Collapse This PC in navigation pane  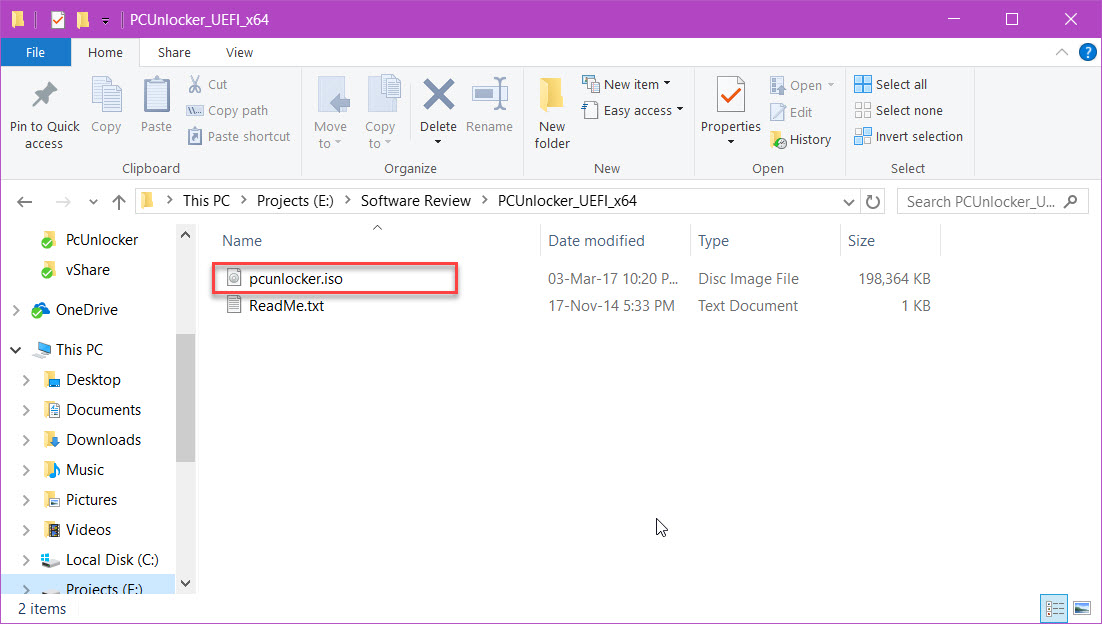(x=15, y=349)
